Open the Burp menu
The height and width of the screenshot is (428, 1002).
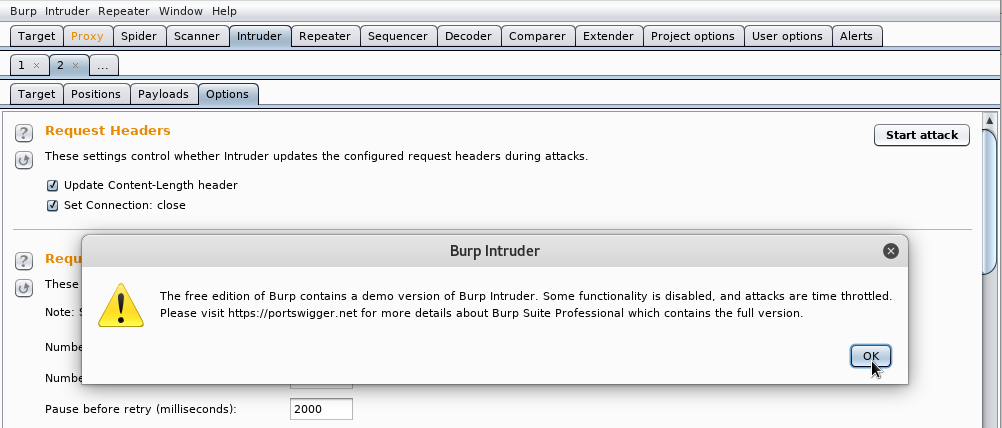[23, 11]
